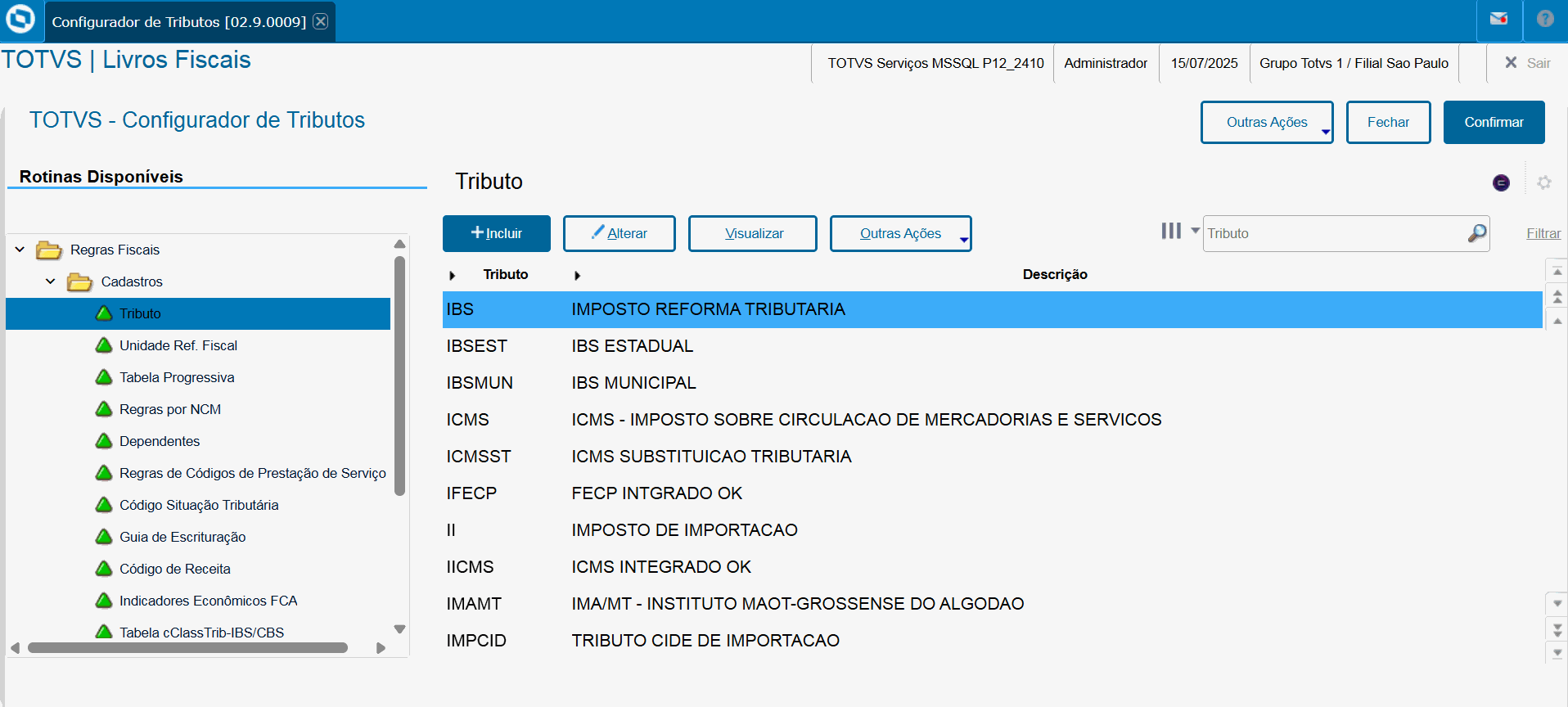Image resolution: width=1568 pixels, height=707 pixels.
Task: Jump to first record in grid
Action: 1557,271
